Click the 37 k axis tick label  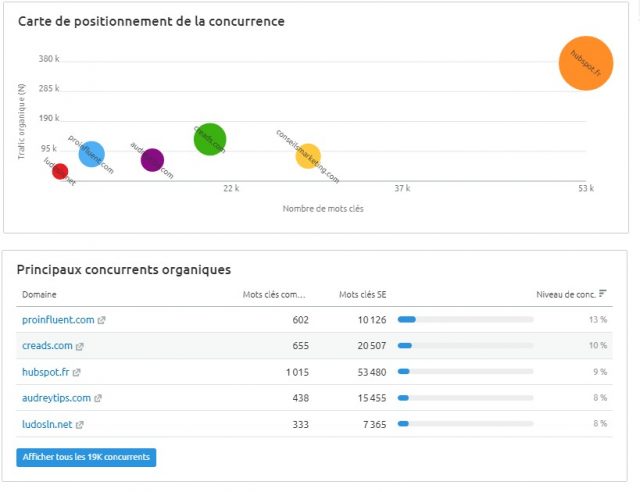[402, 188]
